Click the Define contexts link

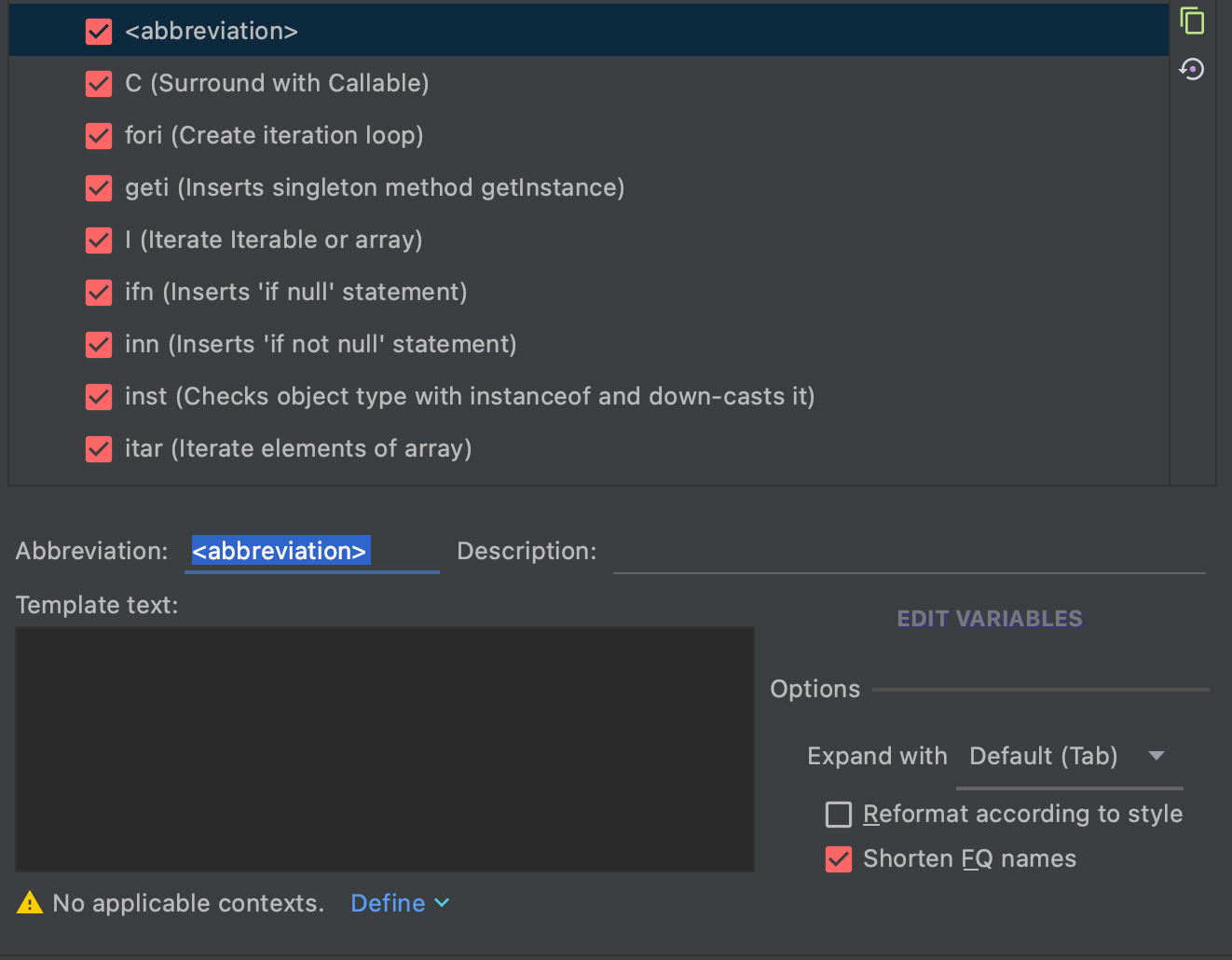(388, 902)
